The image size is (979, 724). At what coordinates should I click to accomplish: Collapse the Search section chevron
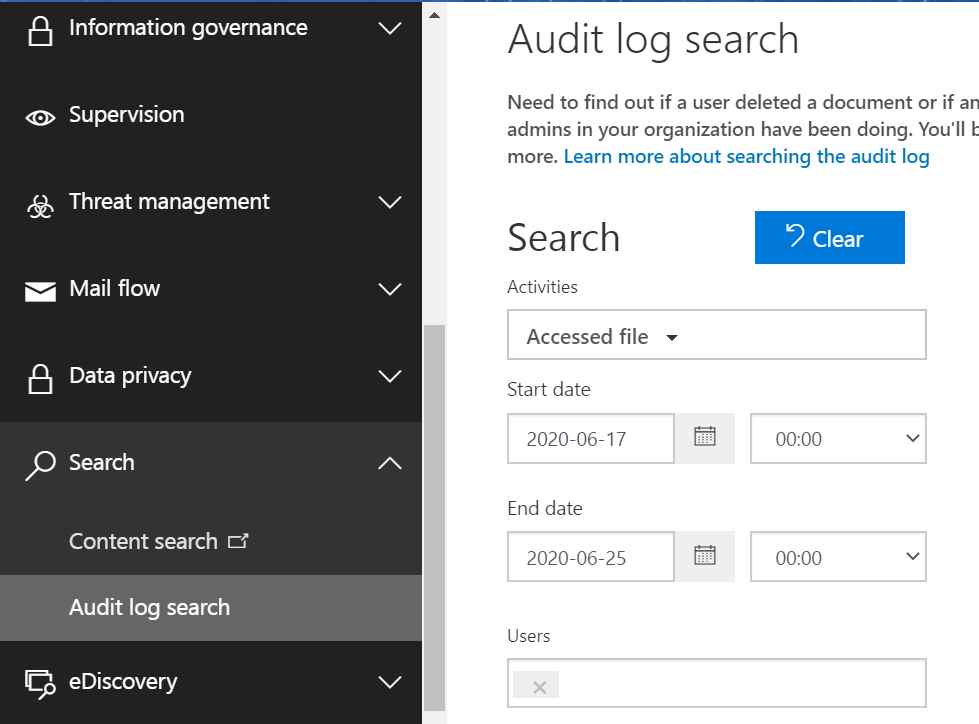pyautogui.click(x=390, y=463)
